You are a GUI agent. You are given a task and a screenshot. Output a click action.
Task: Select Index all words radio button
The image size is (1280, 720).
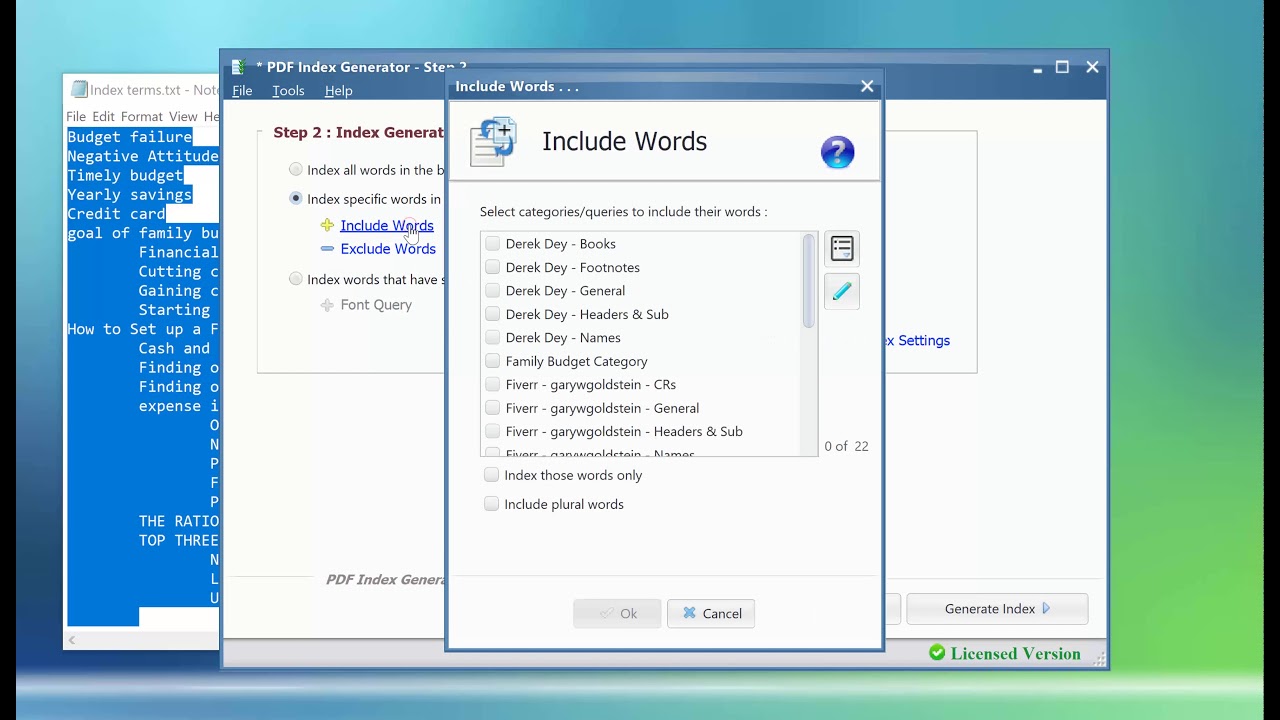click(x=295, y=170)
